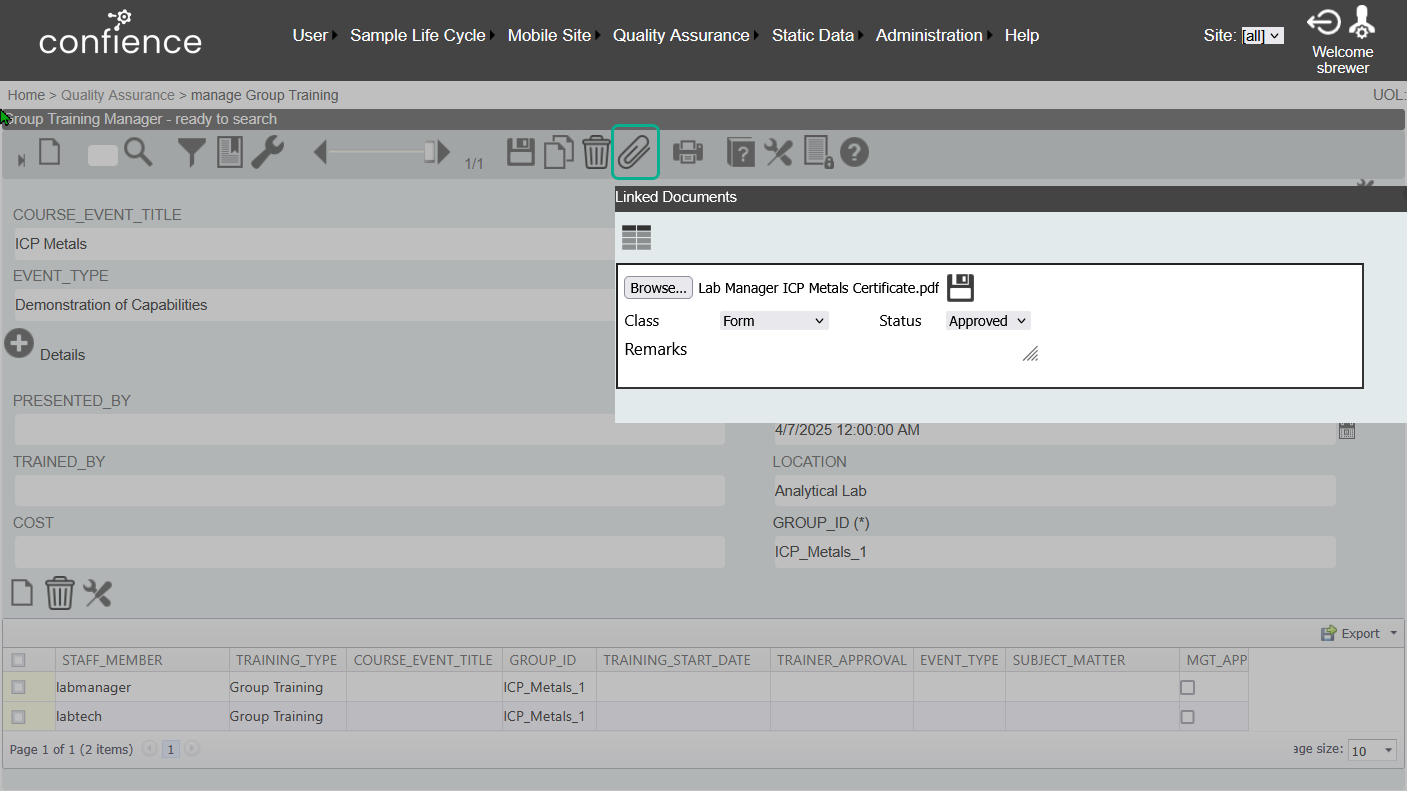The image size is (1407, 791).
Task: Open the help book with question mark
Action: click(x=740, y=152)
